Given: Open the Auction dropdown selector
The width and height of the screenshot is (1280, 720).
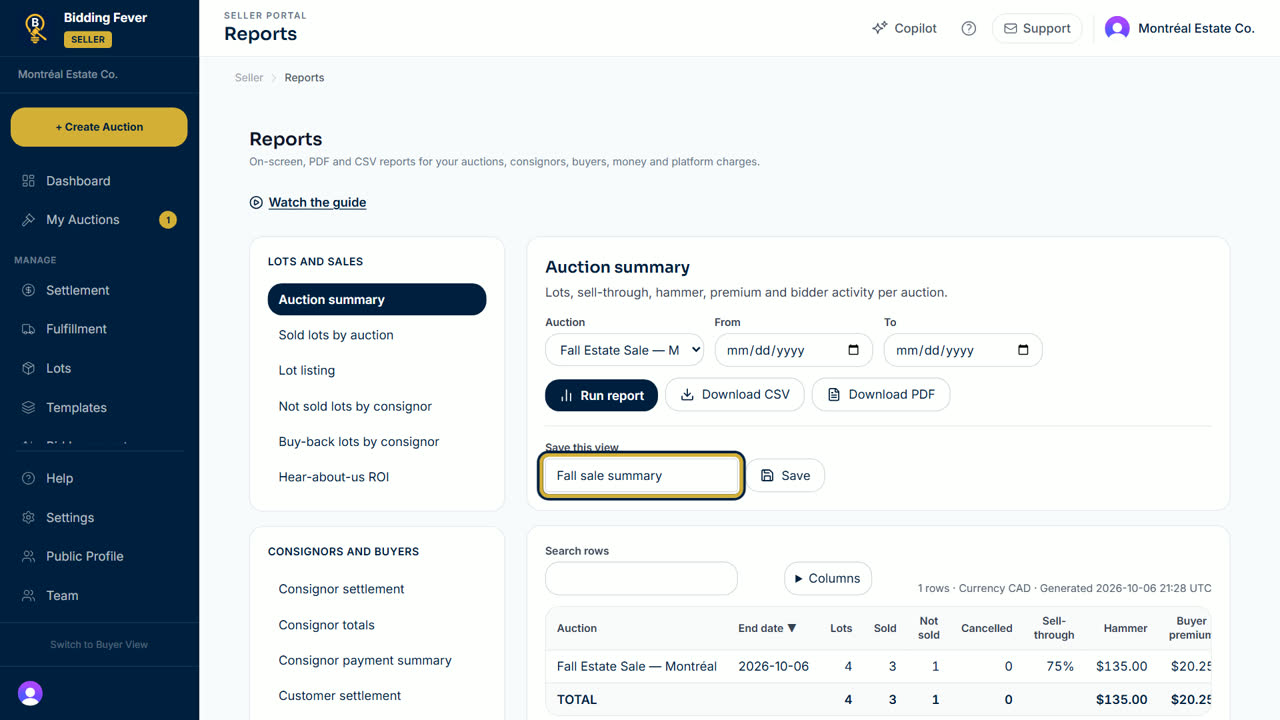Looking at the screenshot, I should pyautogui.click(x=624, y=350).
